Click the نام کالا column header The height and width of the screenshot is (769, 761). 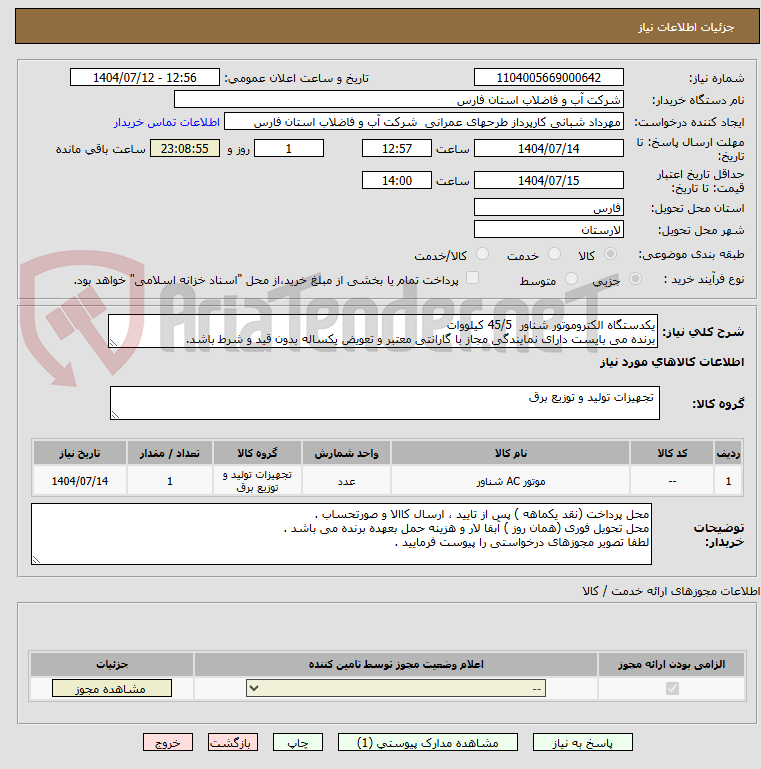pos(510,453)
